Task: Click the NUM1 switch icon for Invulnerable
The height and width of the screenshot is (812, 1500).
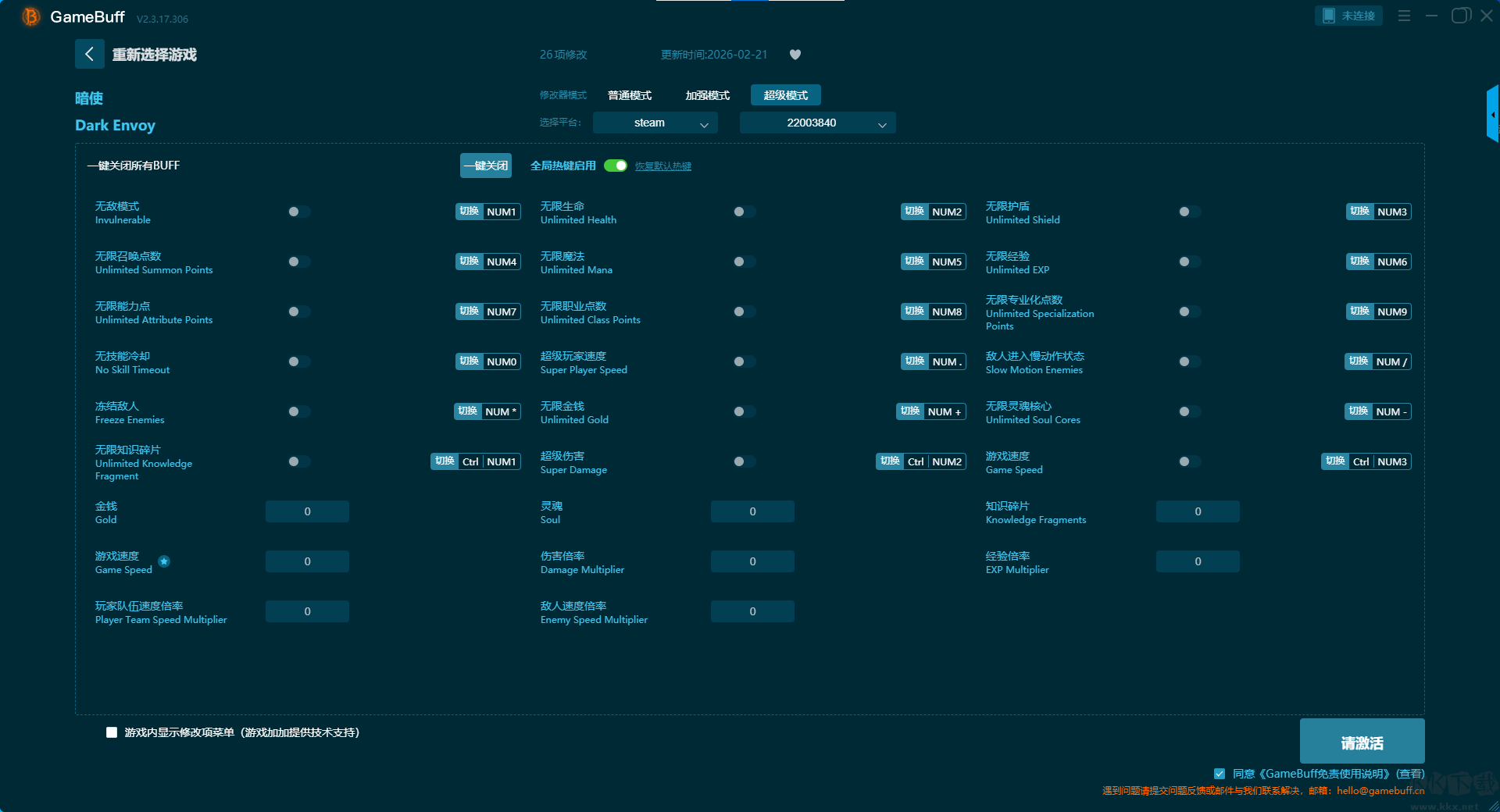Action: (469, 212)
